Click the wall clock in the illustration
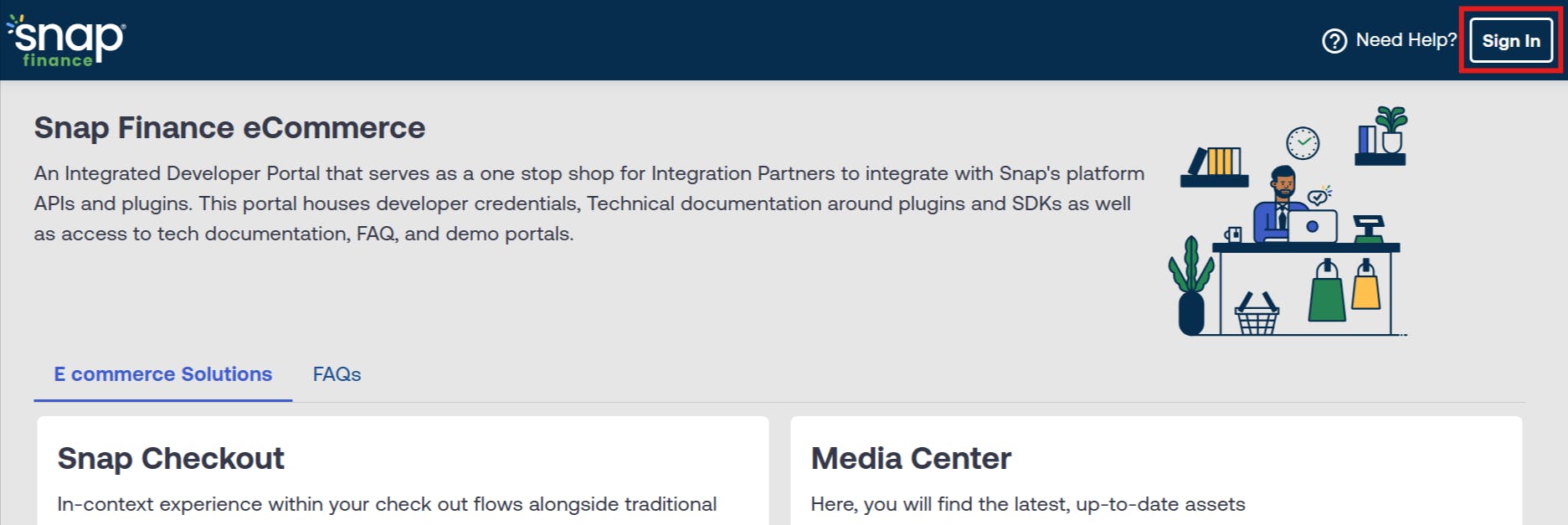 click(x=1303, y=143)
